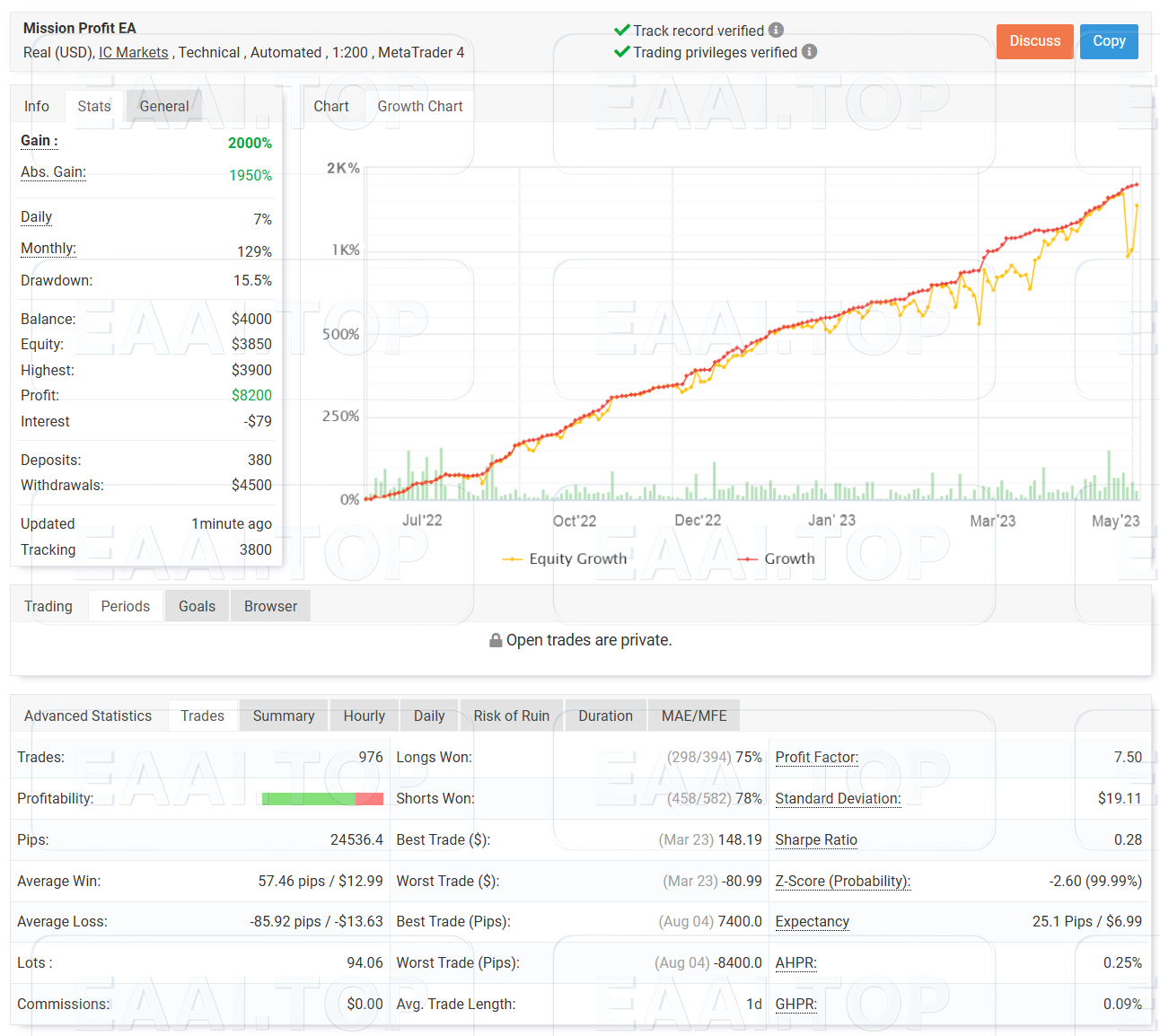Click the (458/582) 78% shorts won value
This screenshot has height=1036, width=1160.
tap(715, 799)
